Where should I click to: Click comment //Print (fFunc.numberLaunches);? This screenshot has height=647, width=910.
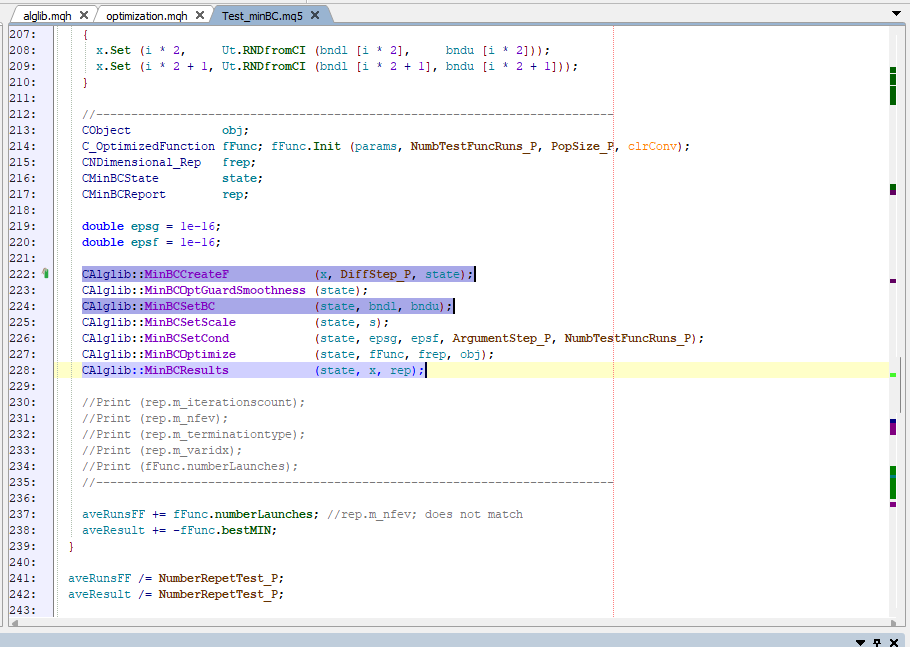coord(190,466)
